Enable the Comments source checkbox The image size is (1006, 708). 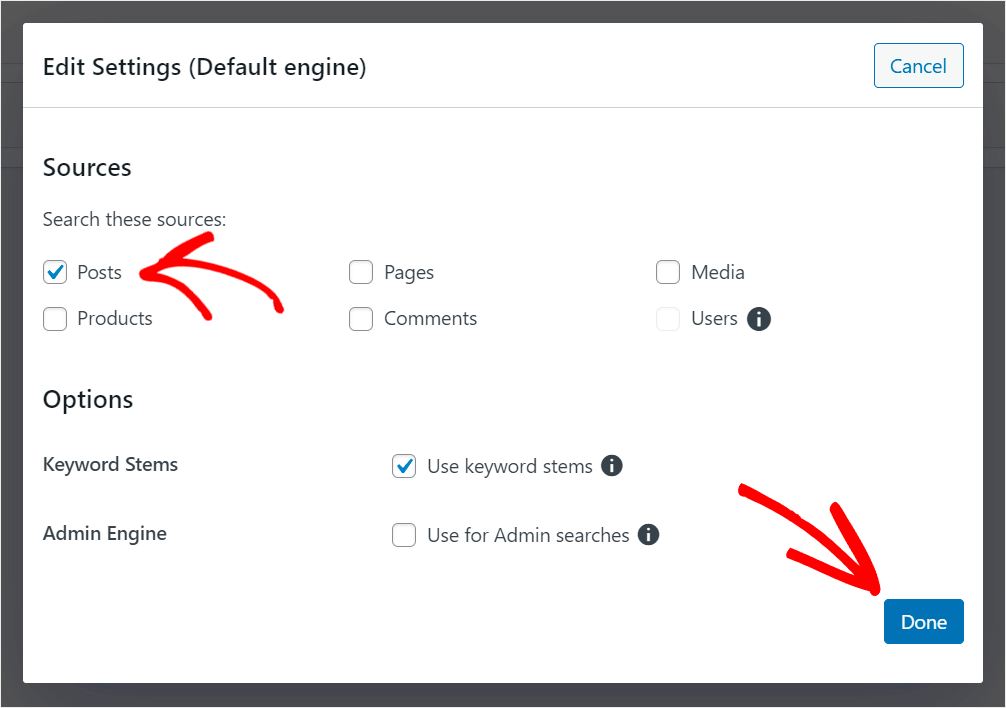[x=361, y=319]
